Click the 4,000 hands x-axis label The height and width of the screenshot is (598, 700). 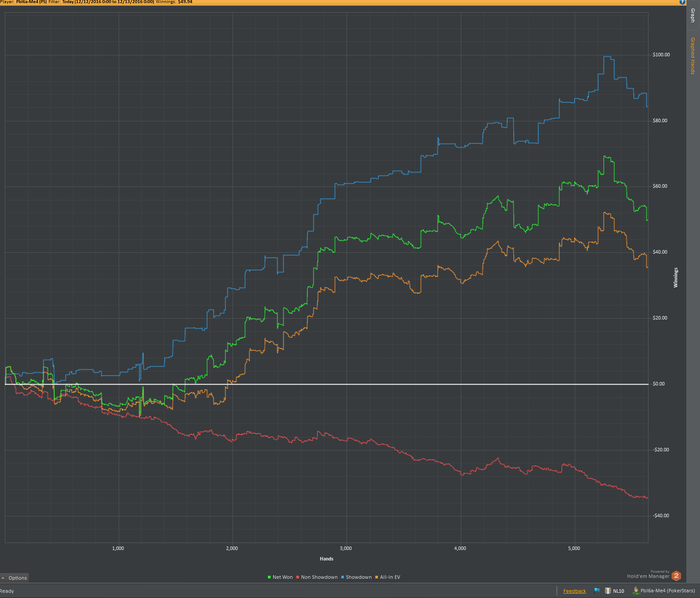click(x=460, y=548)
